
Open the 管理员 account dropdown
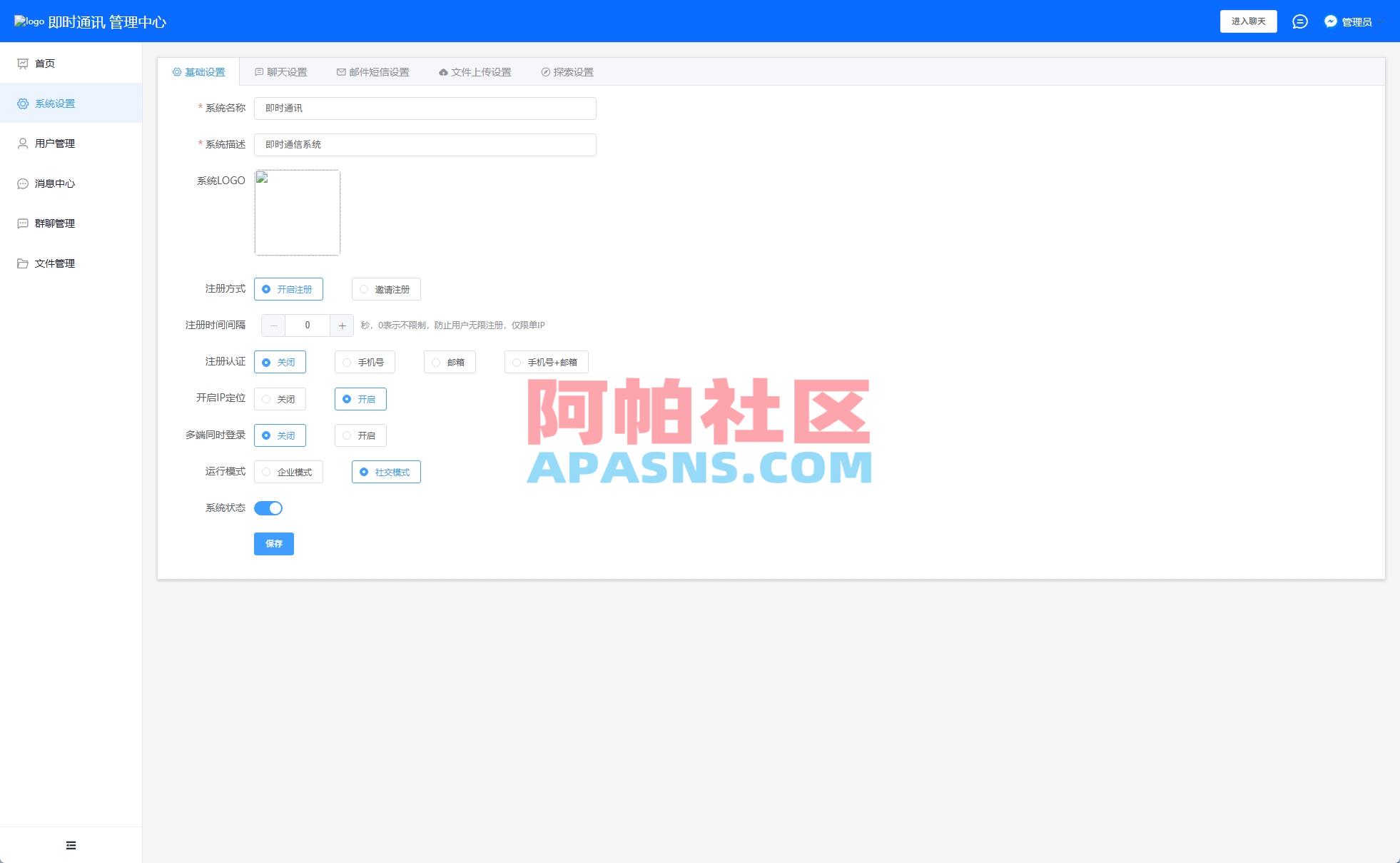[x=1356, y=21]
